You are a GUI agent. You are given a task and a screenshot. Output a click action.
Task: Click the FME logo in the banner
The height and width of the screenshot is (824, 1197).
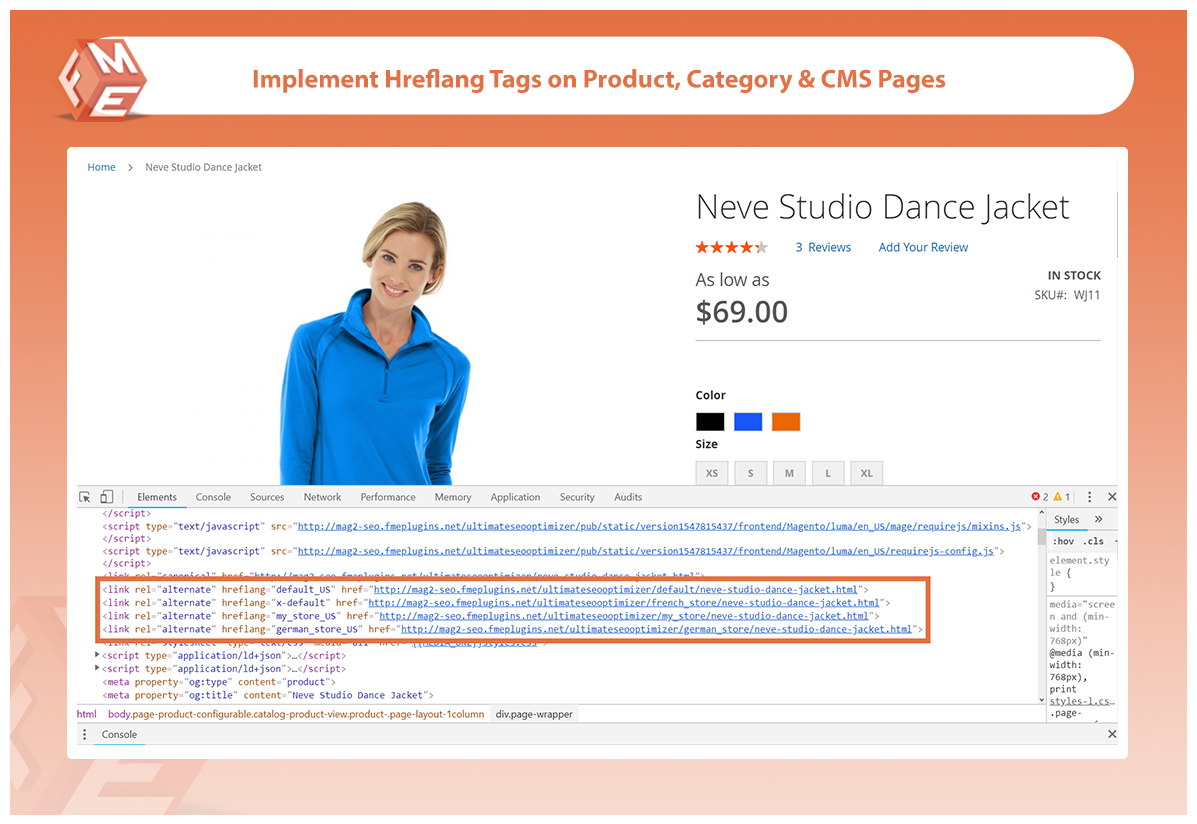[101, 78]
